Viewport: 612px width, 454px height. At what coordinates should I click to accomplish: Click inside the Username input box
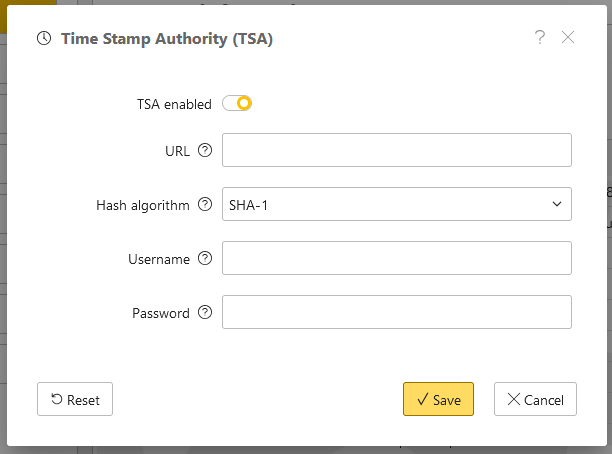click(396, 258)
